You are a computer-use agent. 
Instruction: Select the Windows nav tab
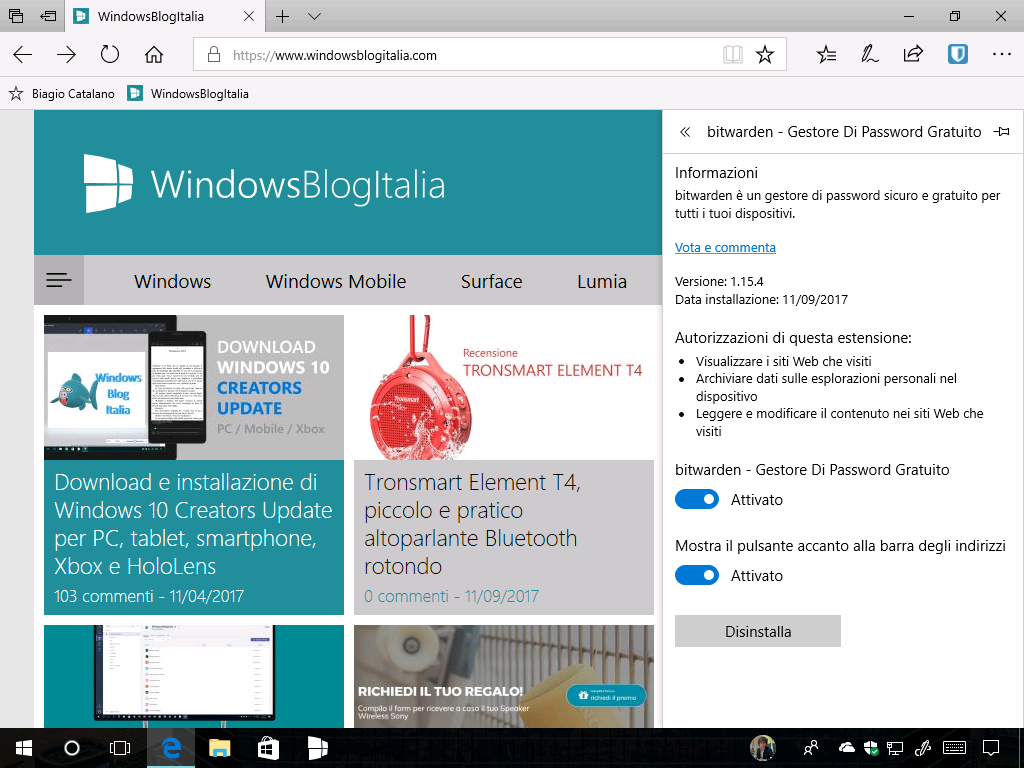[172, 281]
